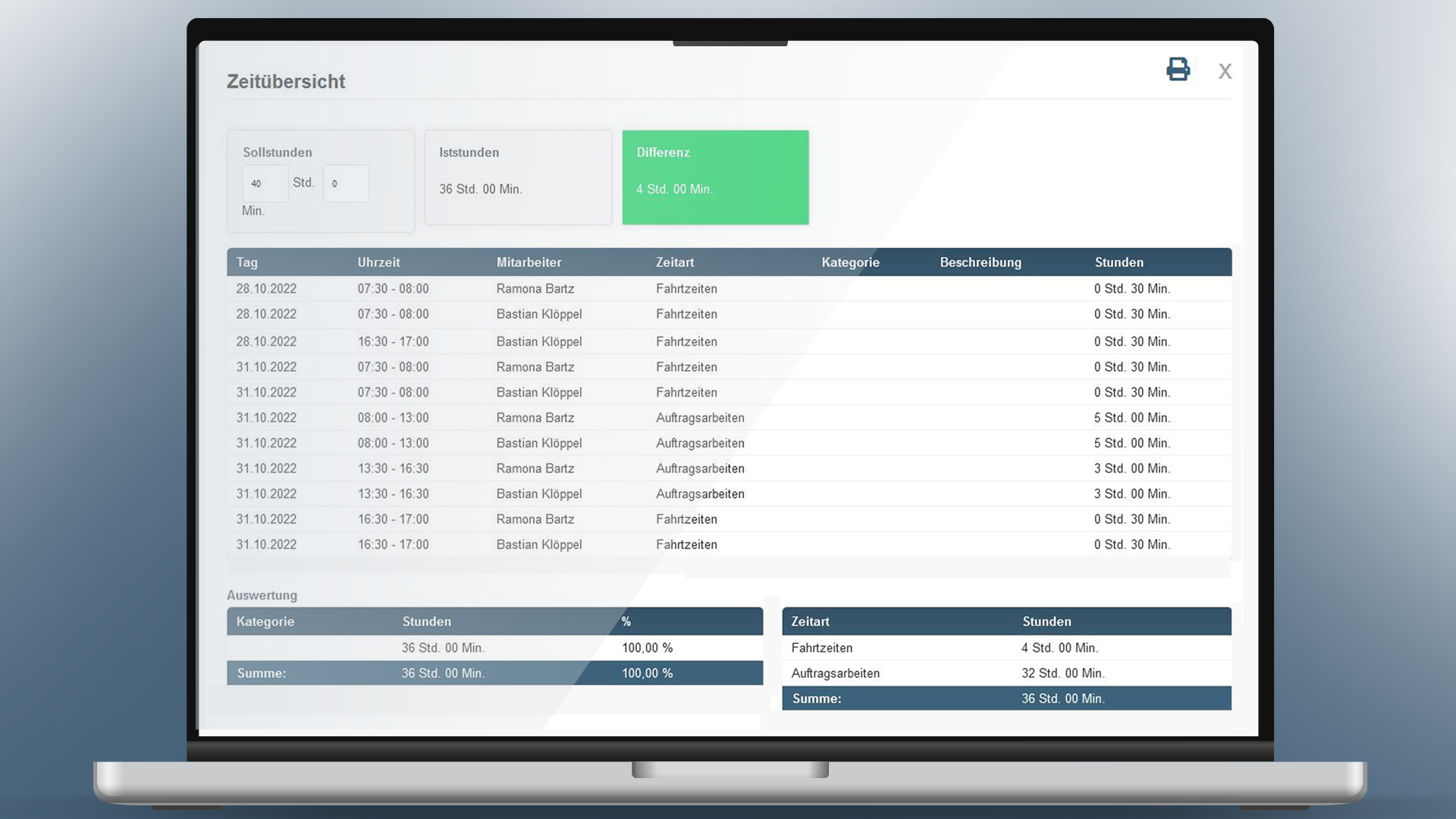Click the Kategorie column header in main table

click(x=850, y=262)
